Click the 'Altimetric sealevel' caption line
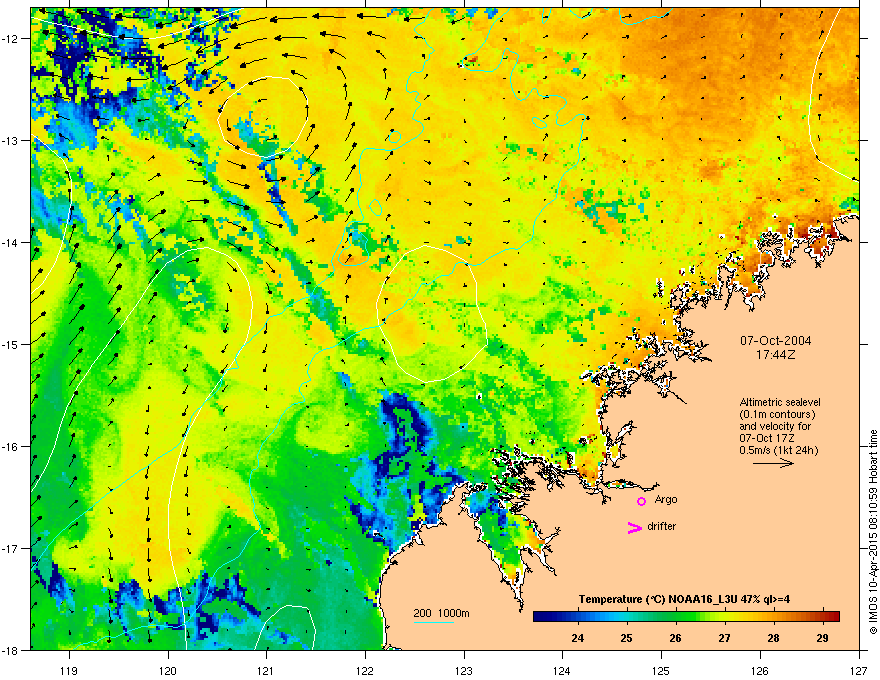880x680 pixels. 780,402
